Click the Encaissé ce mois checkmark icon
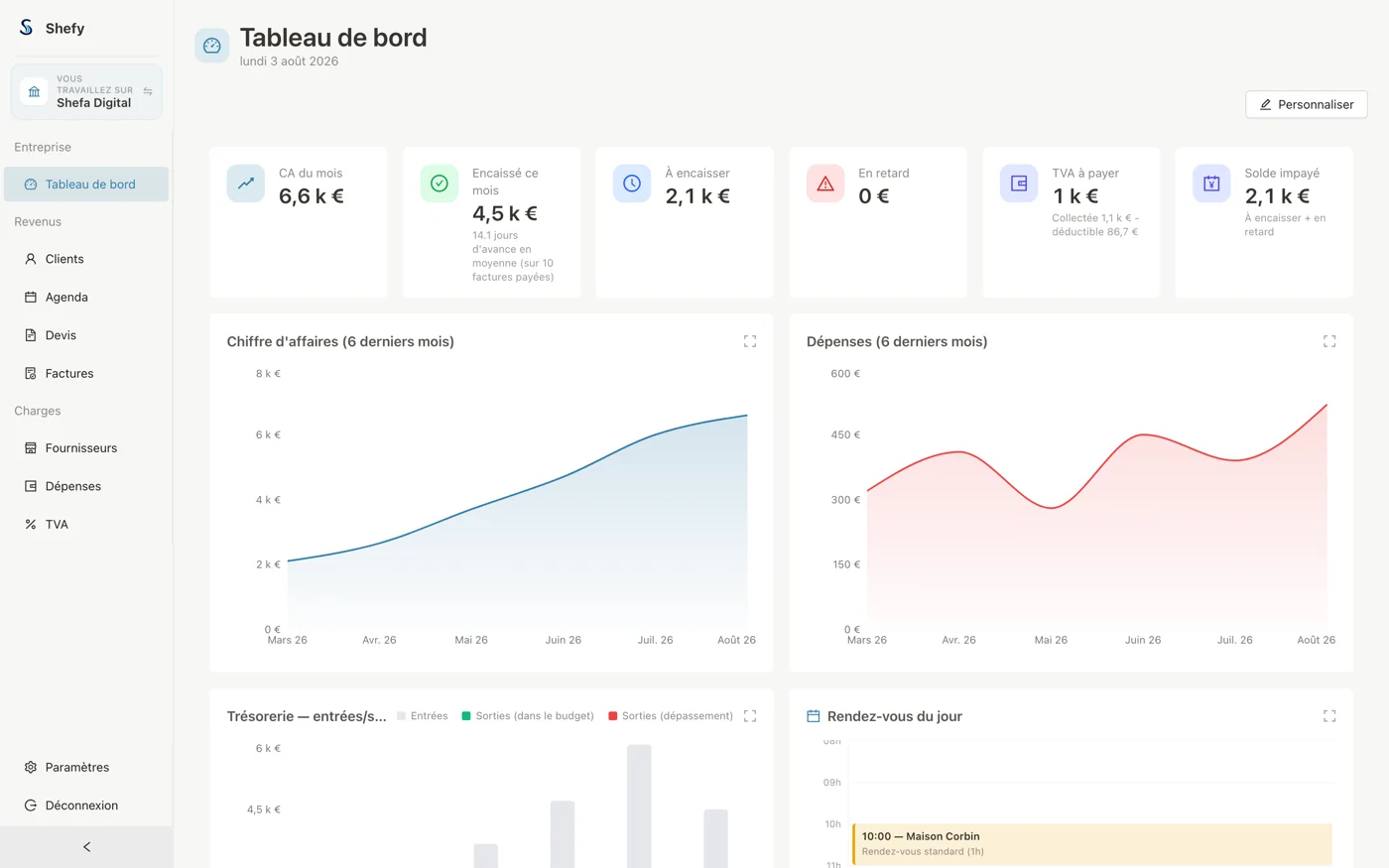1389x868 pixels. coord(440,184)
